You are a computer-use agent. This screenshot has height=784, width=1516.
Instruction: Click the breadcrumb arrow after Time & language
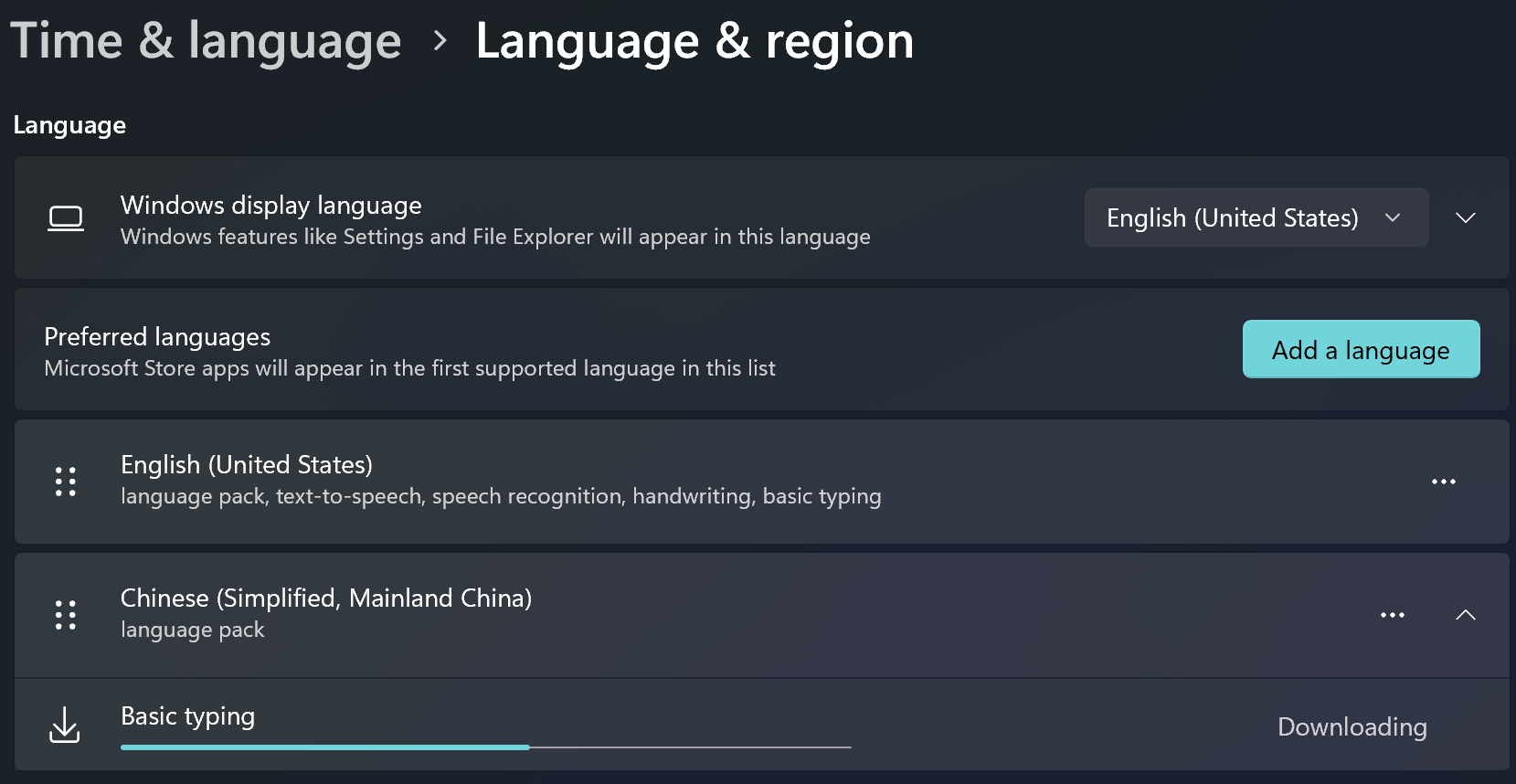tap(440, 41)
